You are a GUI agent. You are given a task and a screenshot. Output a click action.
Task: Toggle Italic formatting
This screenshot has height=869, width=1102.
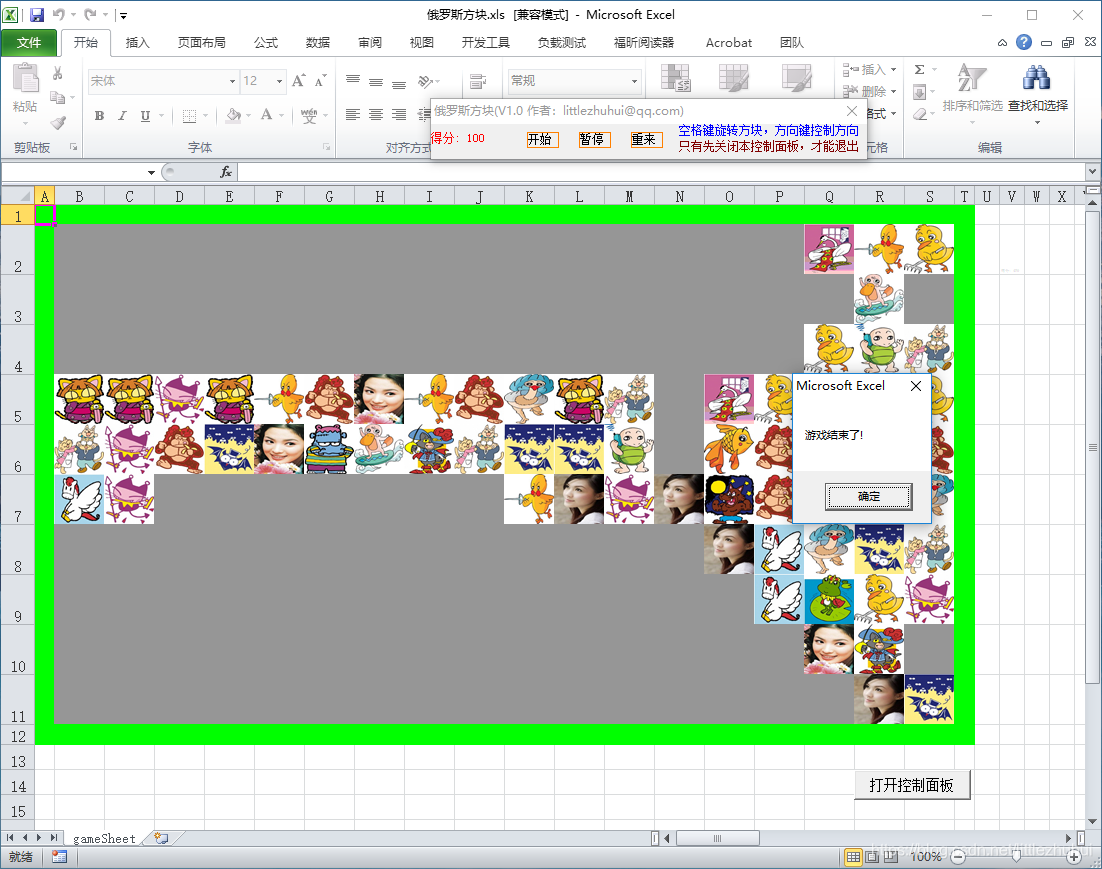coord(122,116)
